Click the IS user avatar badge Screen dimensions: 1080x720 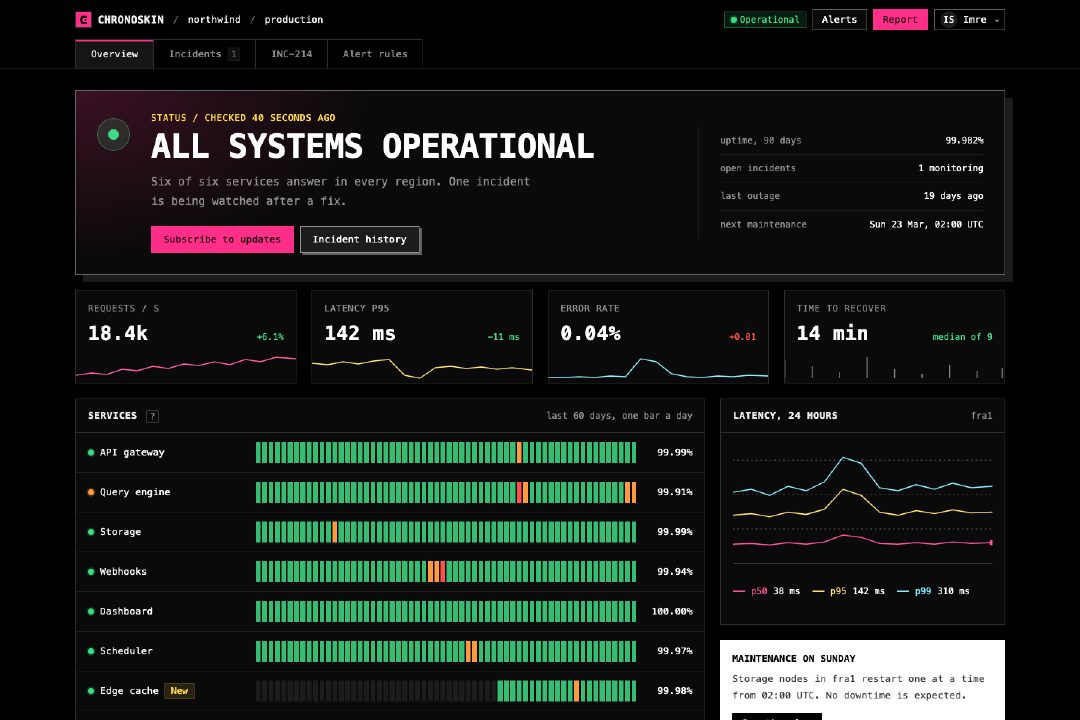pos(948,19)
